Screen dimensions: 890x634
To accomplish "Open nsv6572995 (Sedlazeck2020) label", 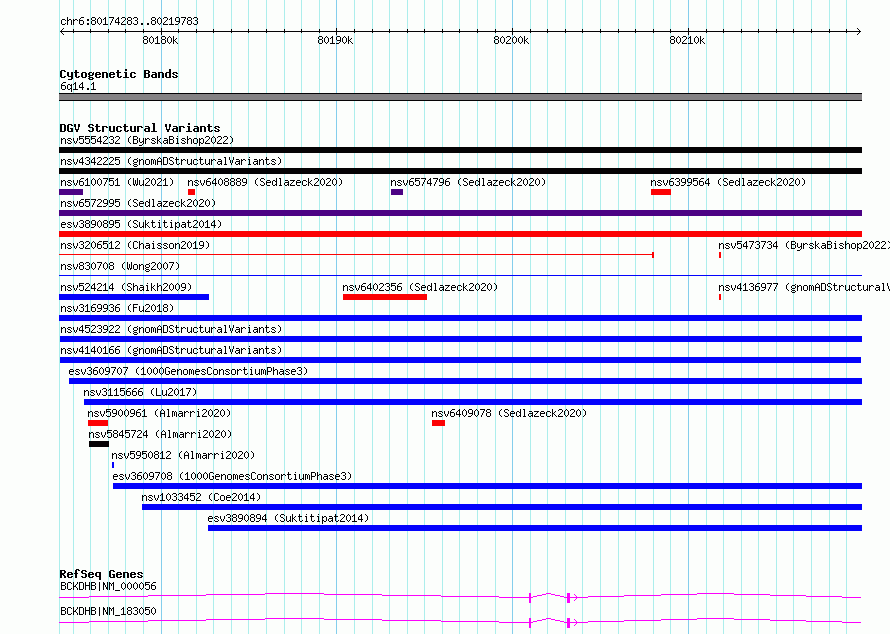I will tap(138, 203).
